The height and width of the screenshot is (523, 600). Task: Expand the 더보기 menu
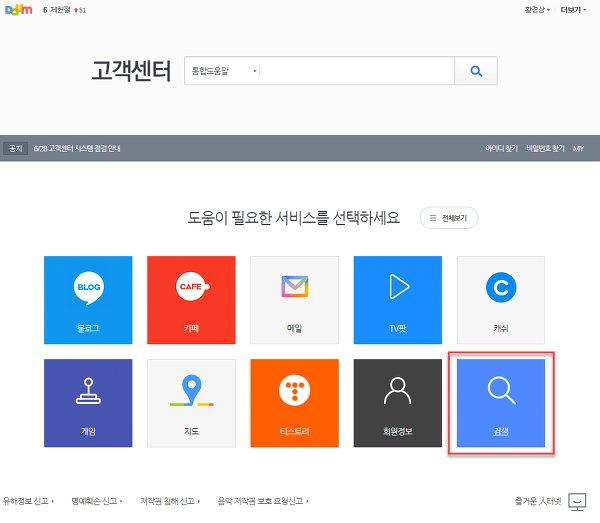(573, 10)
